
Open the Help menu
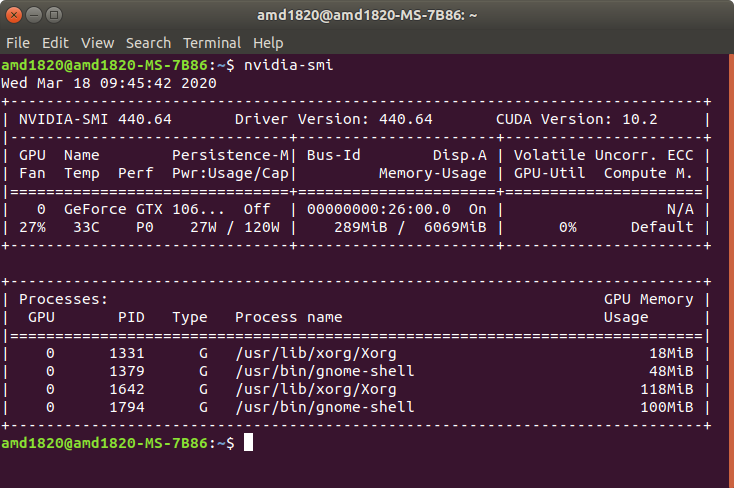(x=268, y=43)
